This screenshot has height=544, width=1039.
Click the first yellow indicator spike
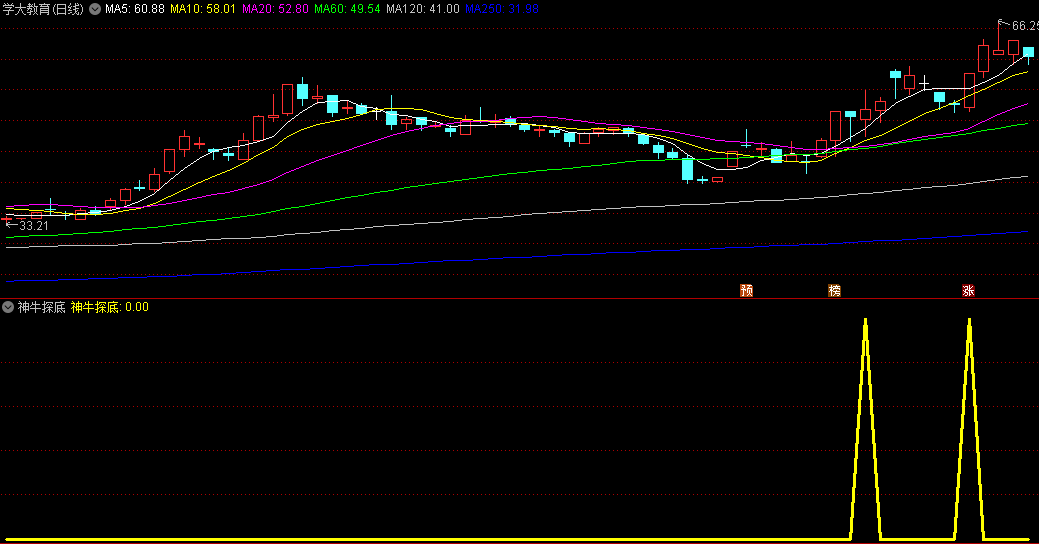(865, 429)
